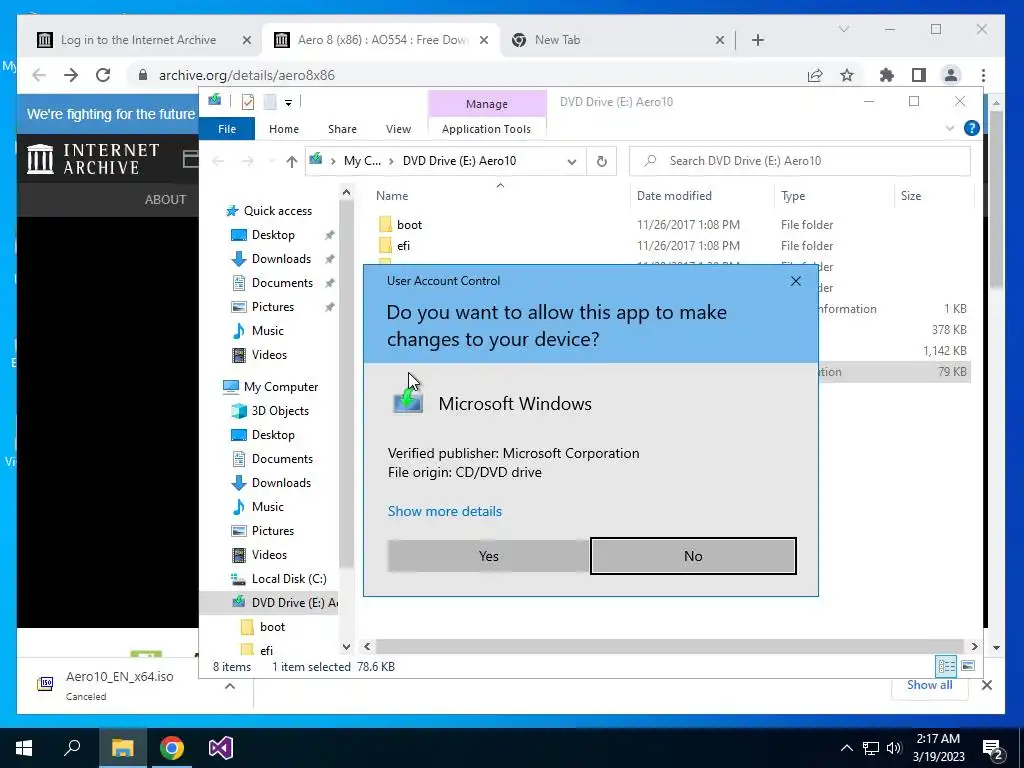
Task: Open Chrome extensions puzzle icon
Action: 887,75
